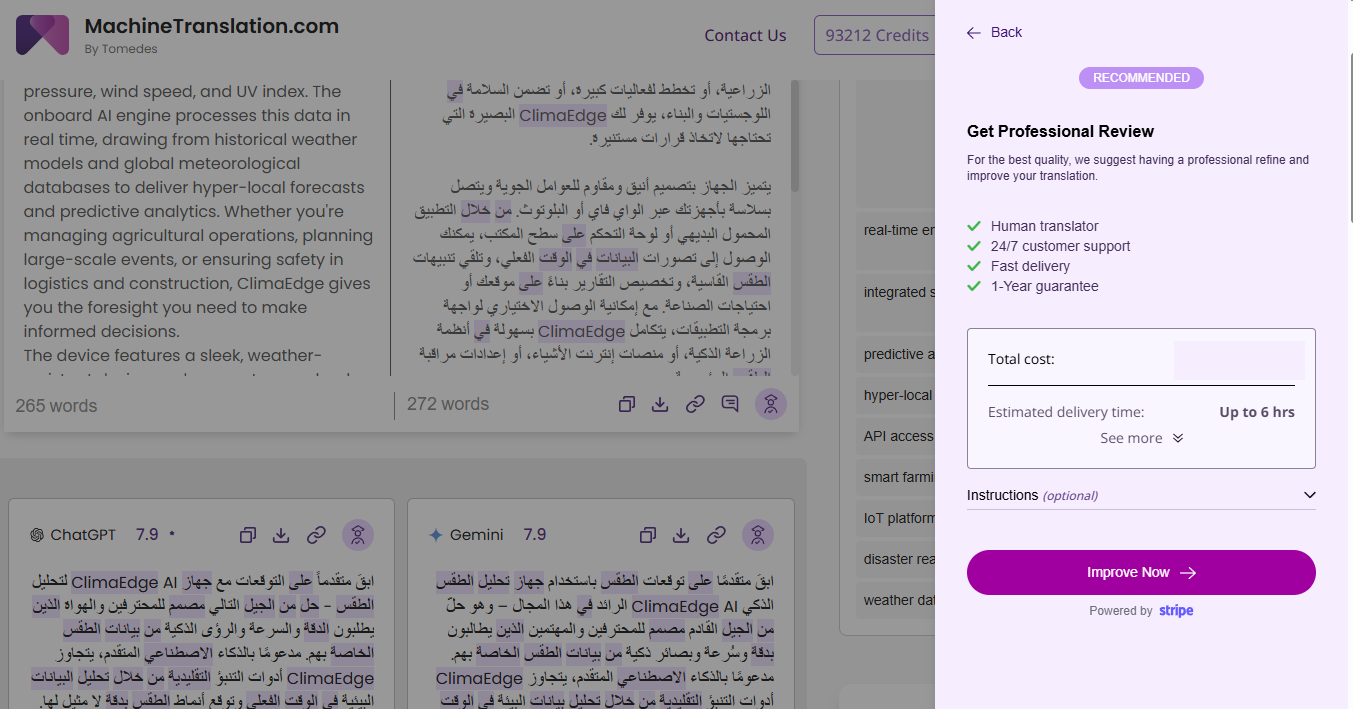Click the MachineTranslation.com logo
1353x709 pixels.
[42, 35]
